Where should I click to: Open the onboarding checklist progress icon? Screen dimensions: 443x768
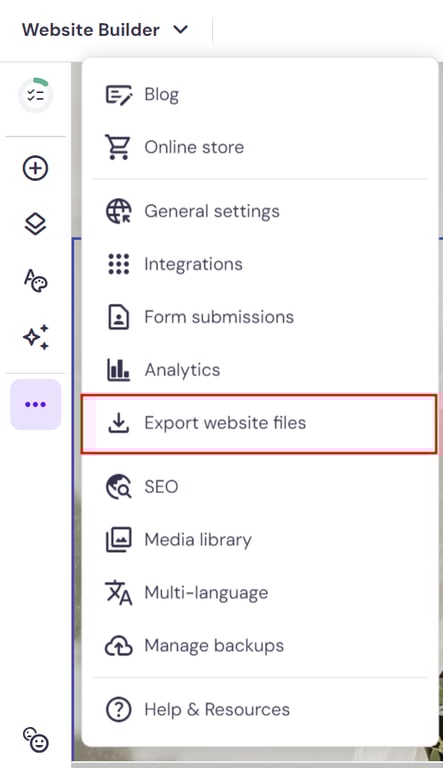coord(35,95)
